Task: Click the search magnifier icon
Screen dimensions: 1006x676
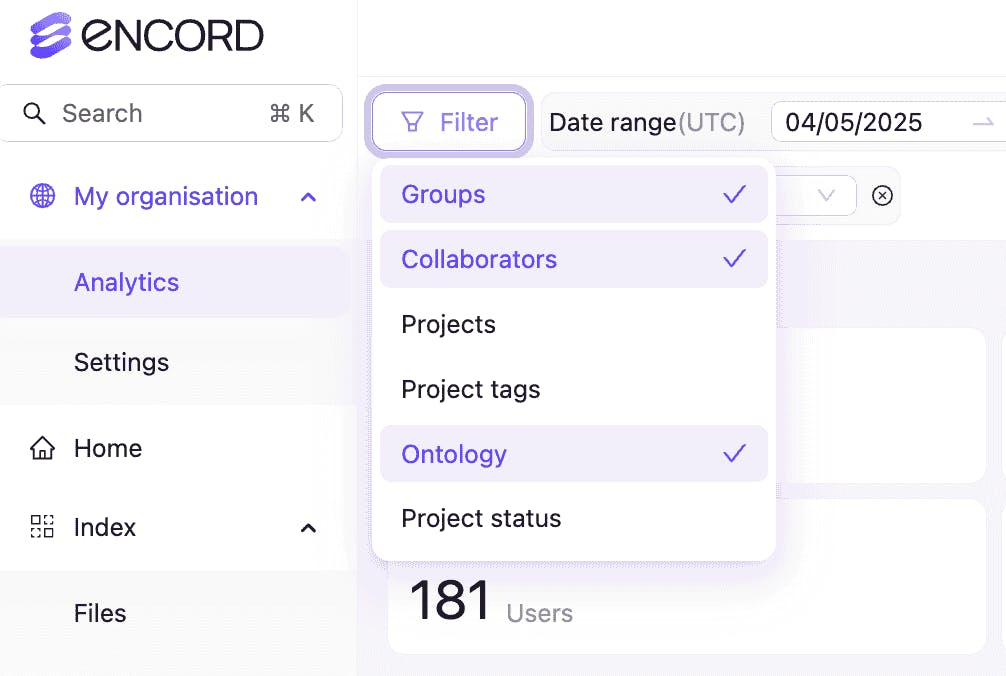Action: coord(34,114)
